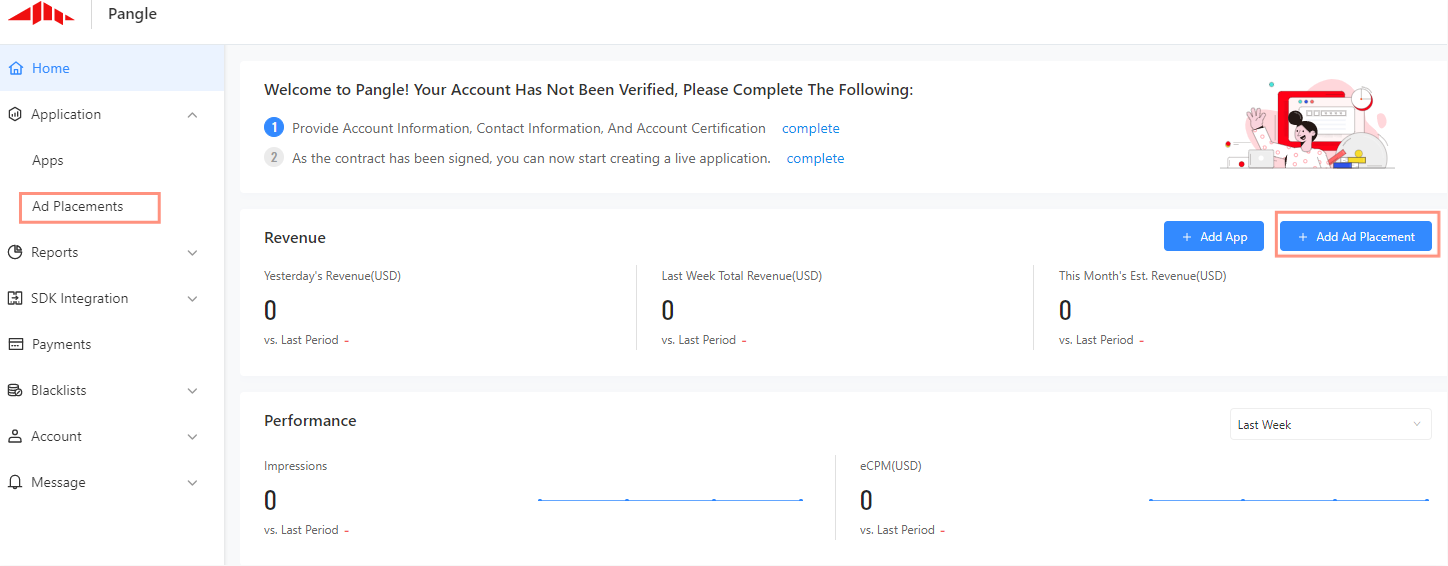Click the Message bell icon
The width and height of the screenshot is (1448, 566).
point(15,483)
